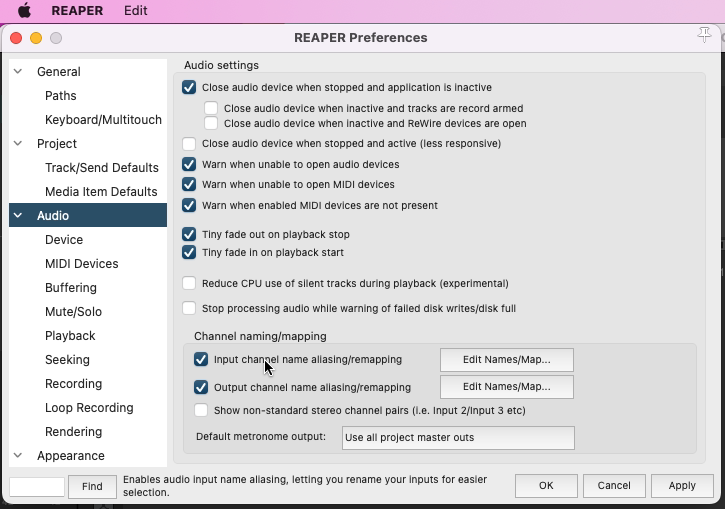
Task: Minimize the Preferences window
Action: 36,38
